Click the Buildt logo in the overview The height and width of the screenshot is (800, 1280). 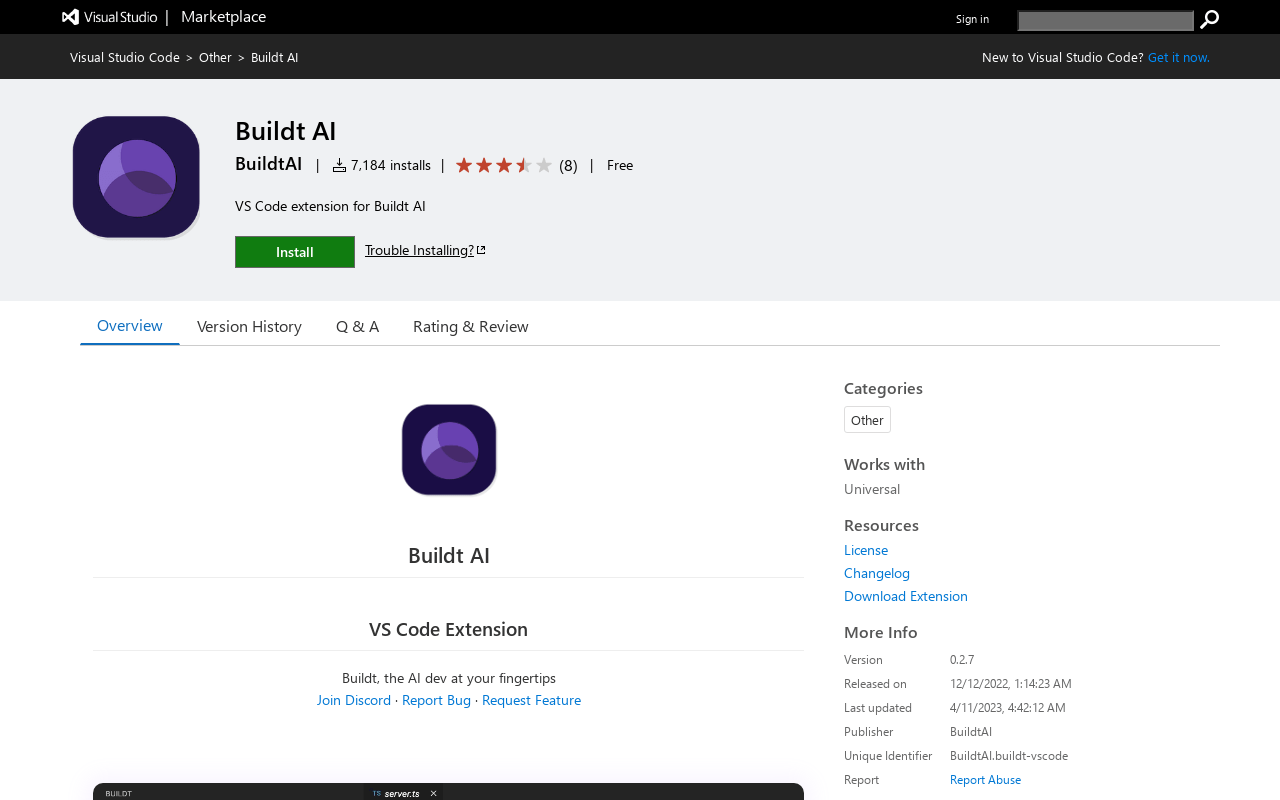click(x=449, y=450)
